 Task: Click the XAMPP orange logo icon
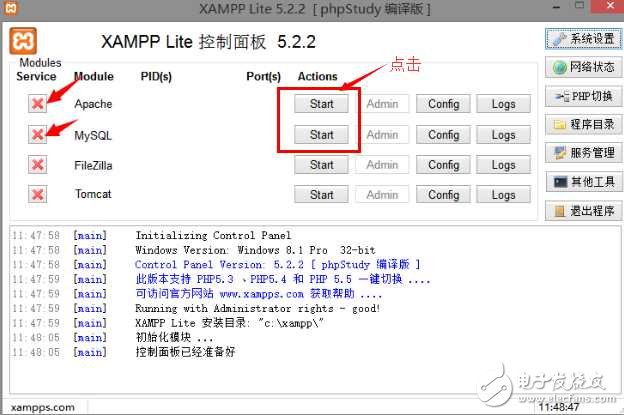[23, 42]
